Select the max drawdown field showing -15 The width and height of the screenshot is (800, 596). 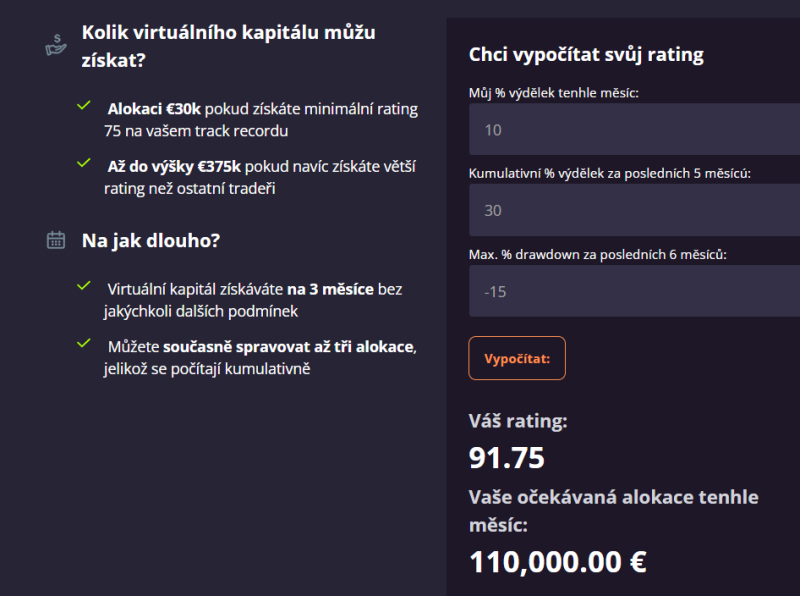click(x=634, y=292)
